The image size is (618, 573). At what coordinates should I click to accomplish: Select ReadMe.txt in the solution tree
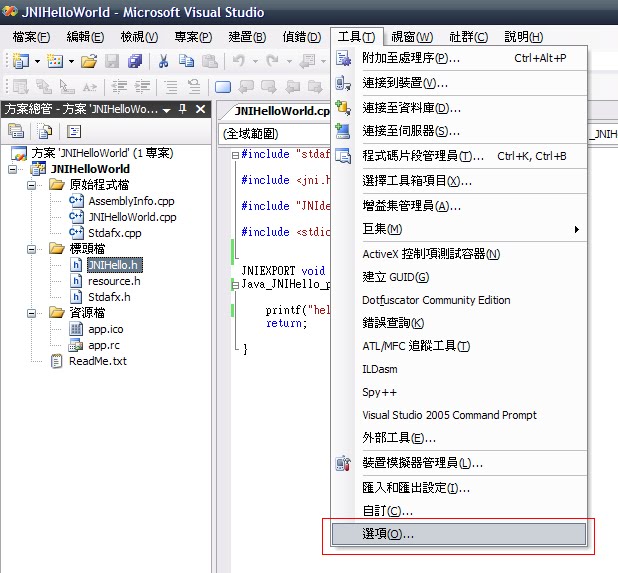point(98,361)
